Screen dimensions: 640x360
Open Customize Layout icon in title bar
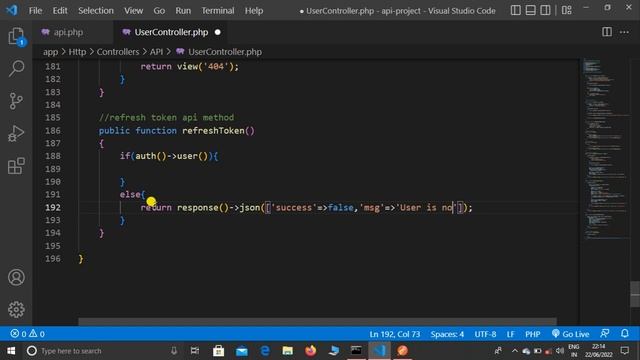pos(567,10)
